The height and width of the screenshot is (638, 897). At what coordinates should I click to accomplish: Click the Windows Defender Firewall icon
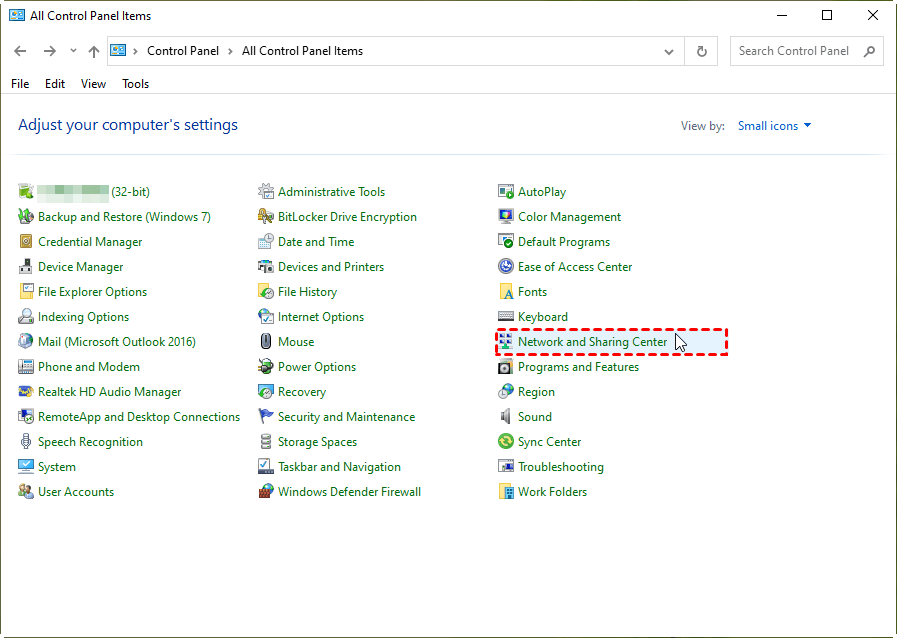pyautogui.click(x=266, y=492)
